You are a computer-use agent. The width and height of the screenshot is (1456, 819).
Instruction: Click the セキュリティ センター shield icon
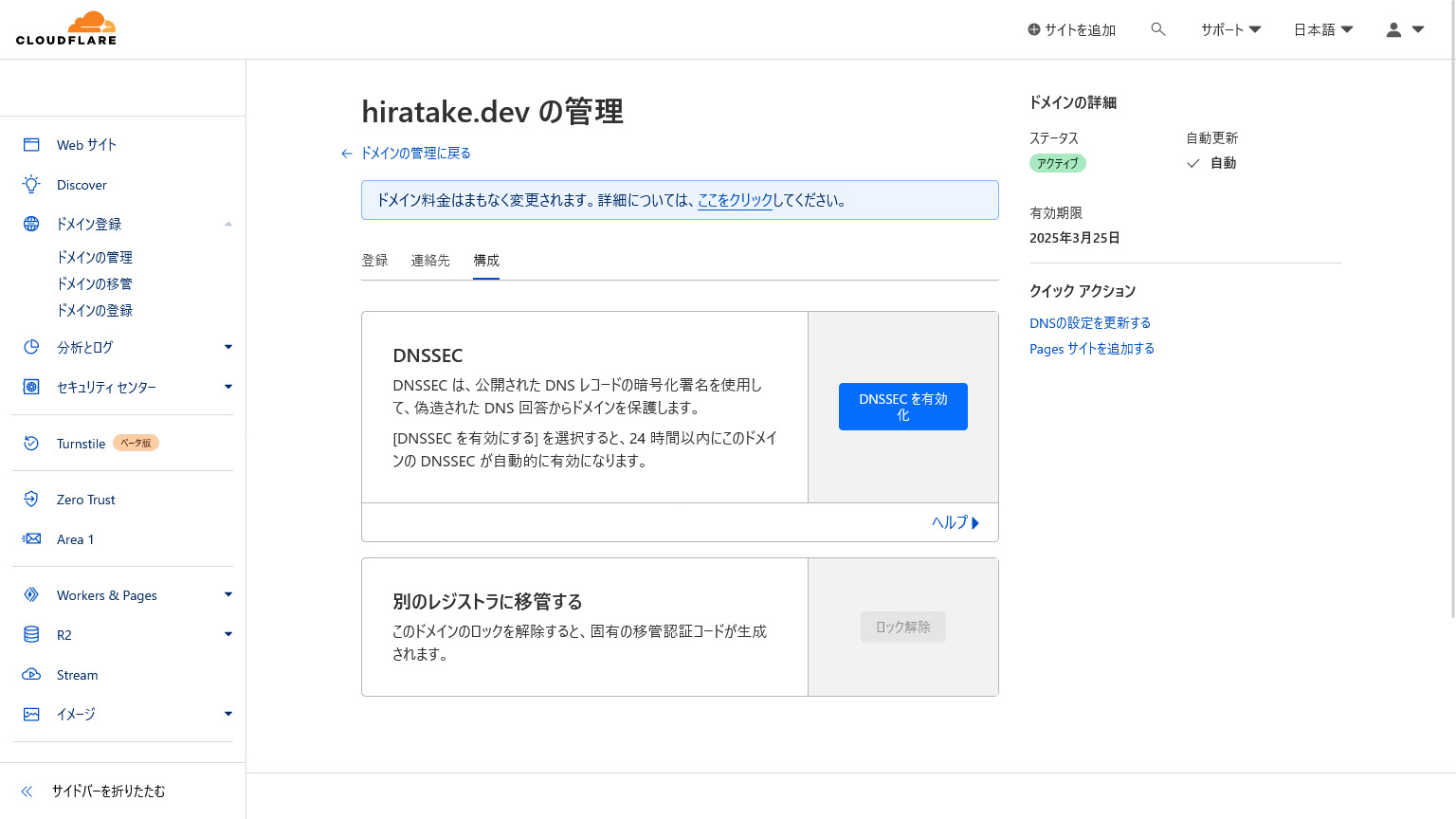click(x=31, y=387)
